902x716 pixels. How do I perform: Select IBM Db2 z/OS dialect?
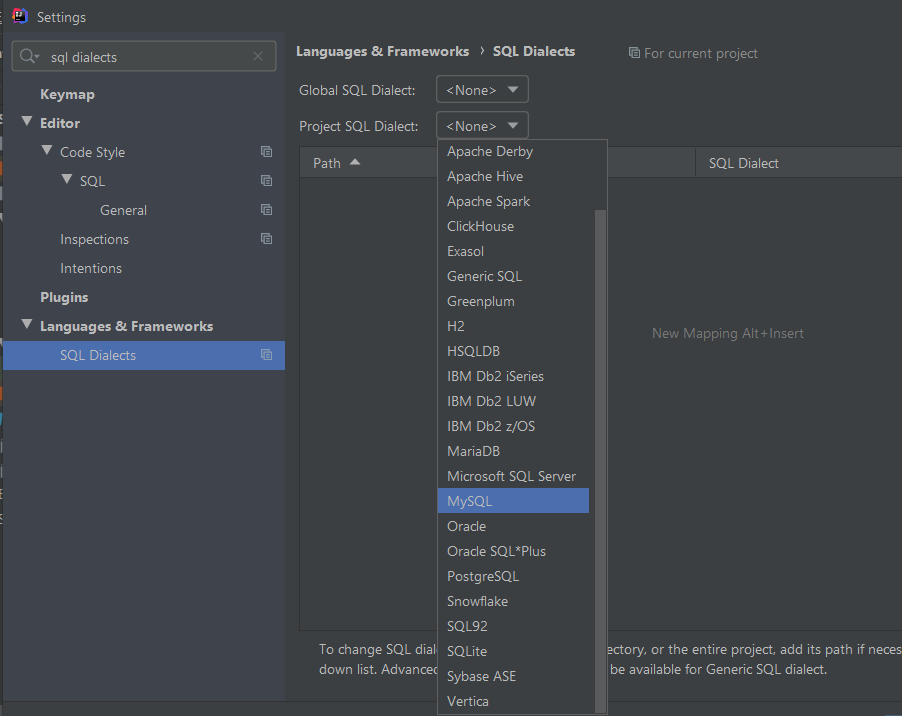513,426
